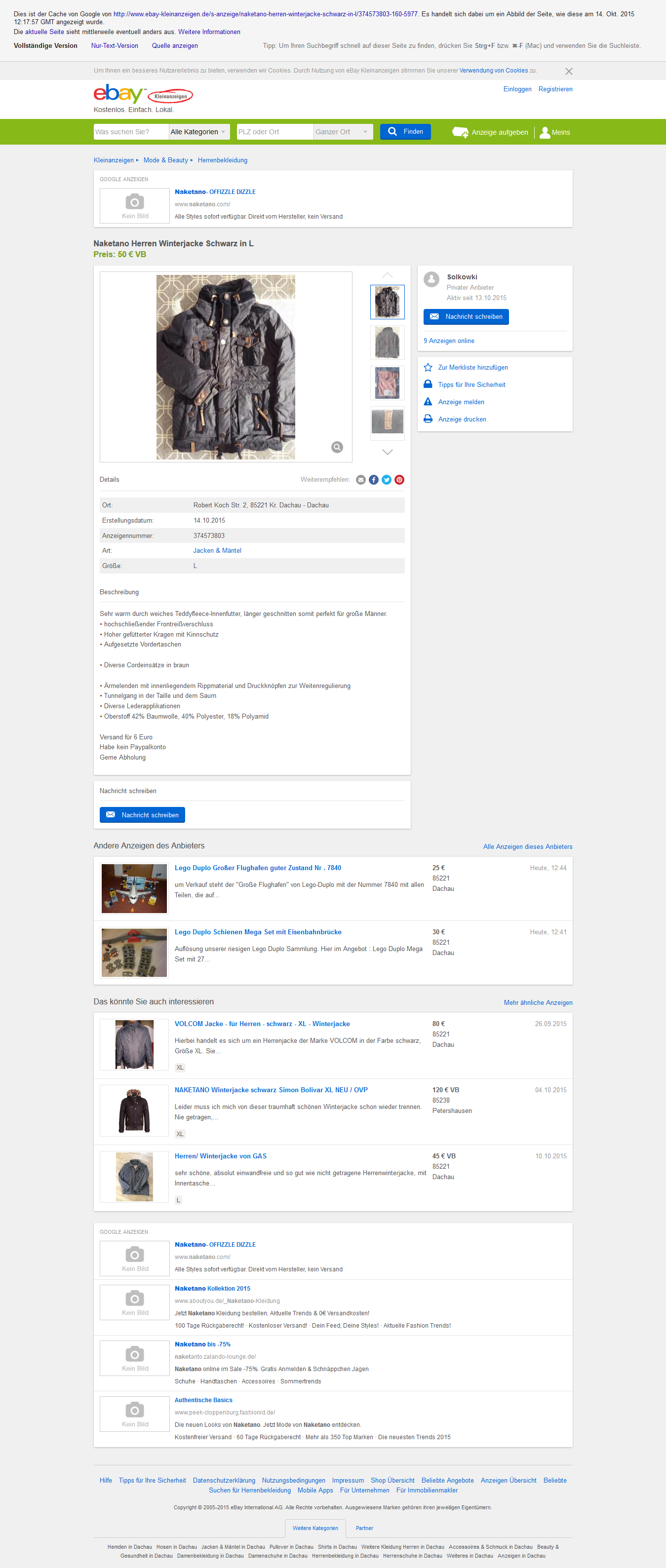Open Hilfe footer link
This screenshot has height=1568, width=666.
coord(106,1480)
